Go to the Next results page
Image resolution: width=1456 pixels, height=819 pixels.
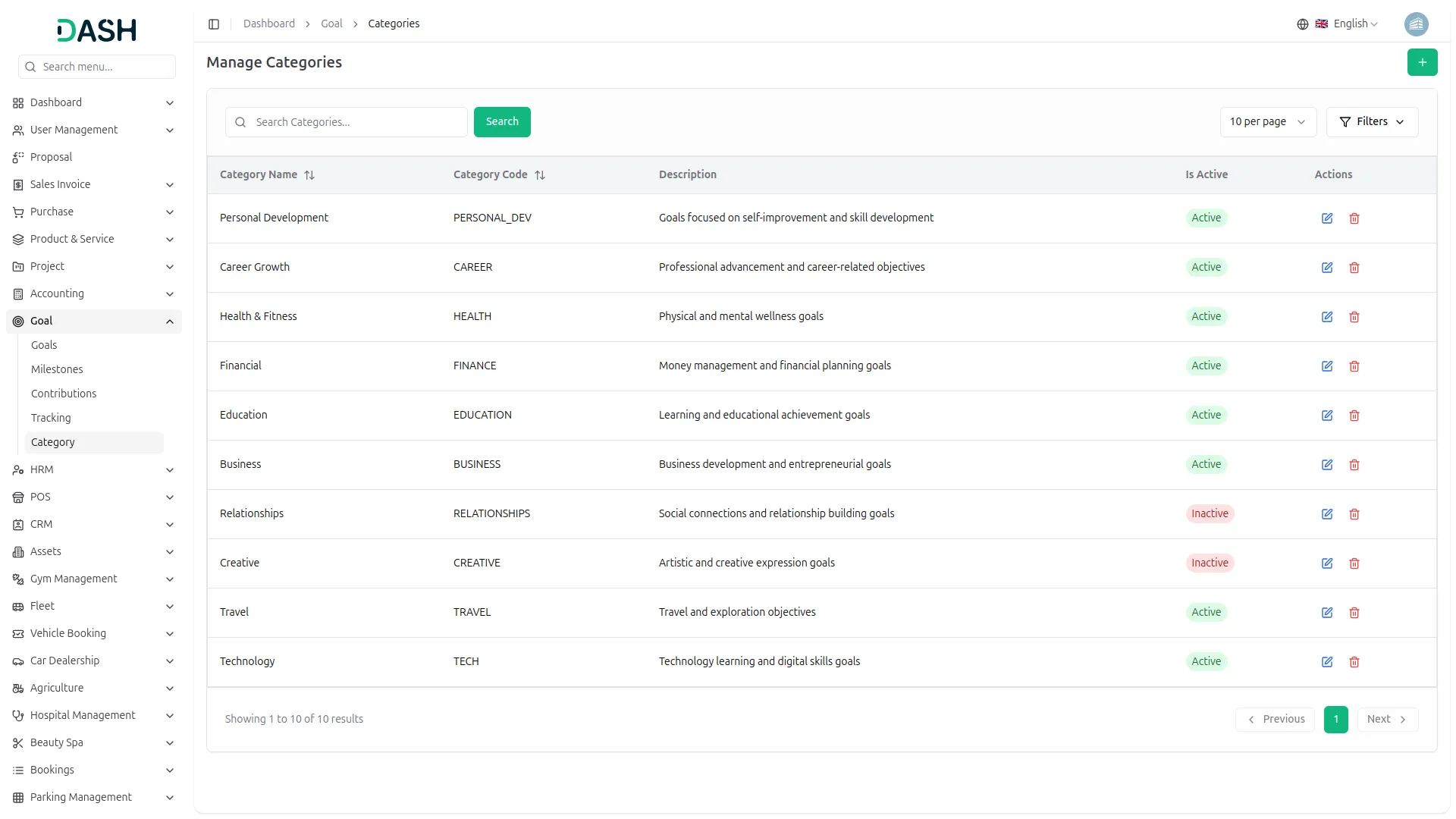click(1386, 720)
